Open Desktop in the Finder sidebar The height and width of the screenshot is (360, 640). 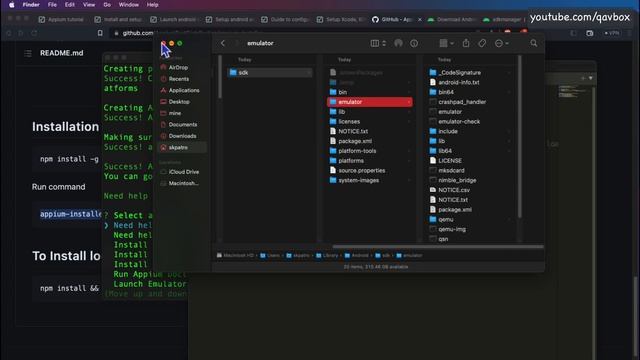[179, 102]
